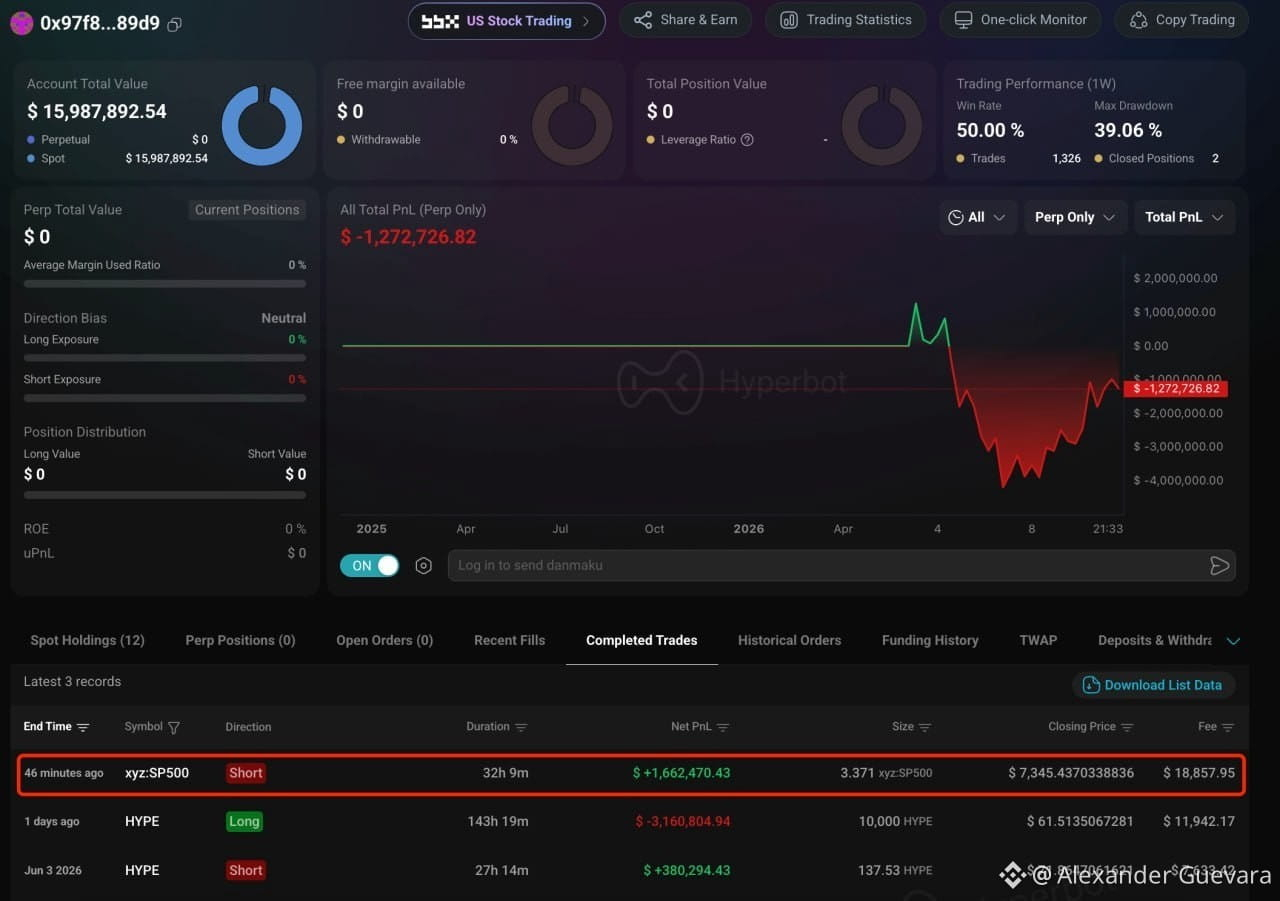
Task: Switch to Open Orders (0) tab
Action: pyautogui.click(x=384, y=640)
